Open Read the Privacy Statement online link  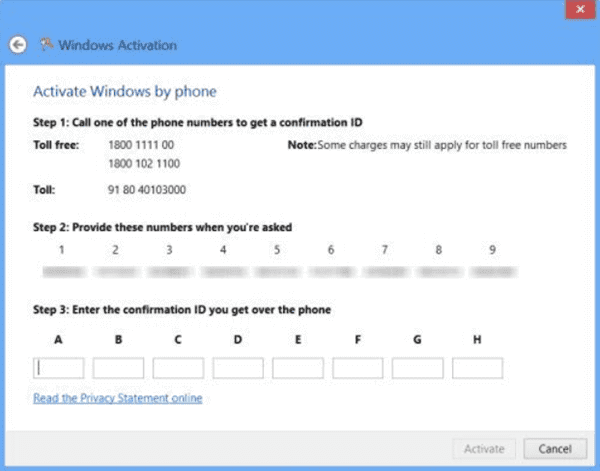tap(118, 398)
